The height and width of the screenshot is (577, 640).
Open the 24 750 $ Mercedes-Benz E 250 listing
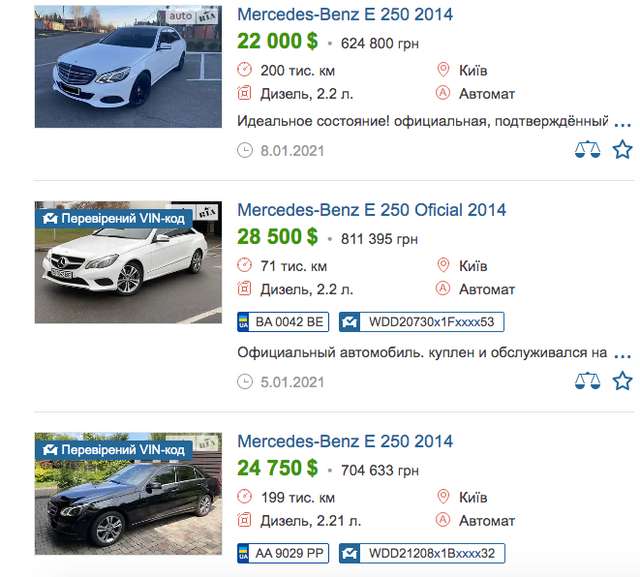point(345,441)
